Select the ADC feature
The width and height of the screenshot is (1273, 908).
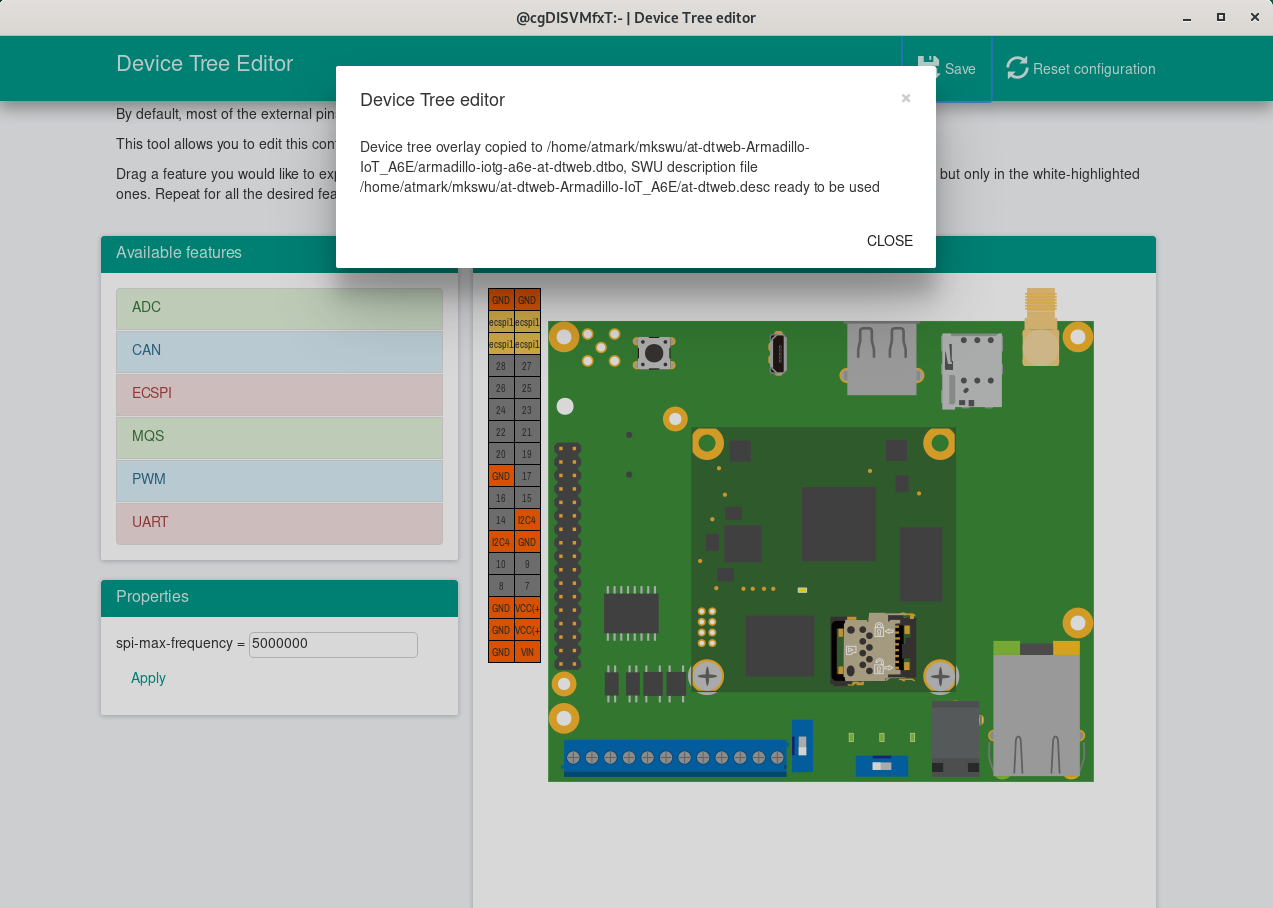279,308
